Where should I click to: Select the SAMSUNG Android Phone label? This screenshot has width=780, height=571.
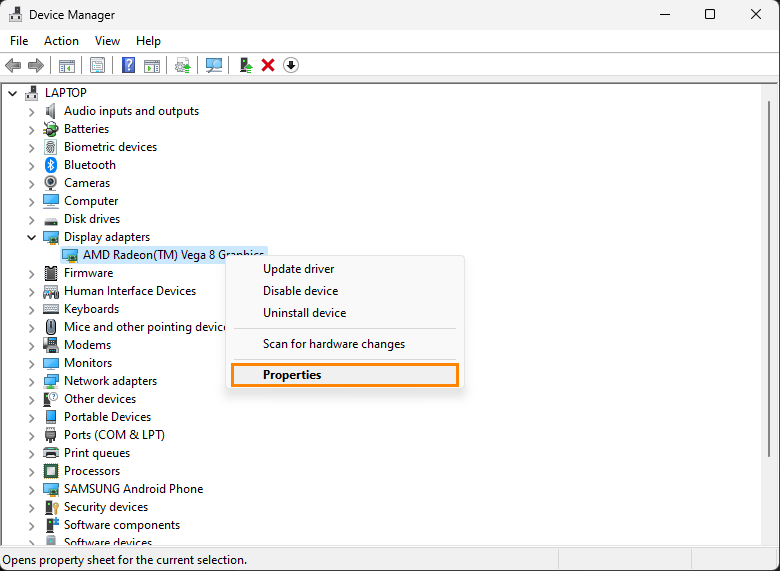133,489
